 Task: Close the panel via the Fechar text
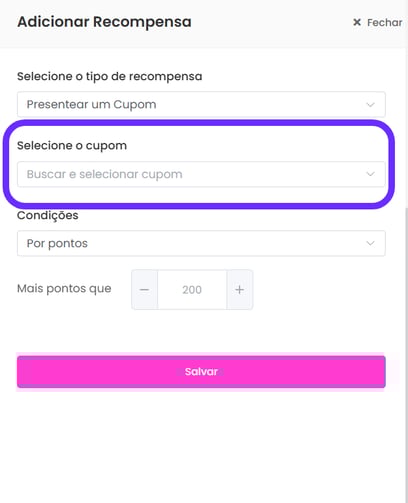(384, 22)
